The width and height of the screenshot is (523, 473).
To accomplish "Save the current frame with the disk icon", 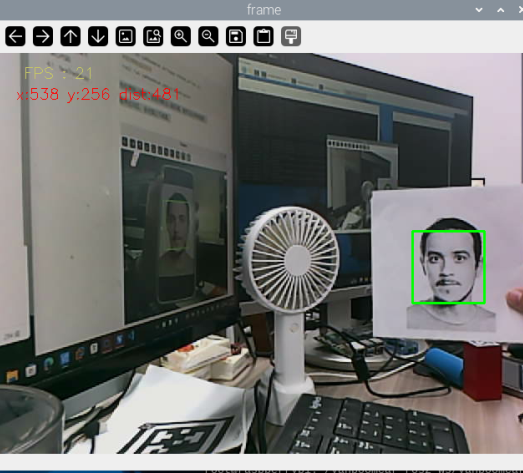I will (x=236, y=36).
